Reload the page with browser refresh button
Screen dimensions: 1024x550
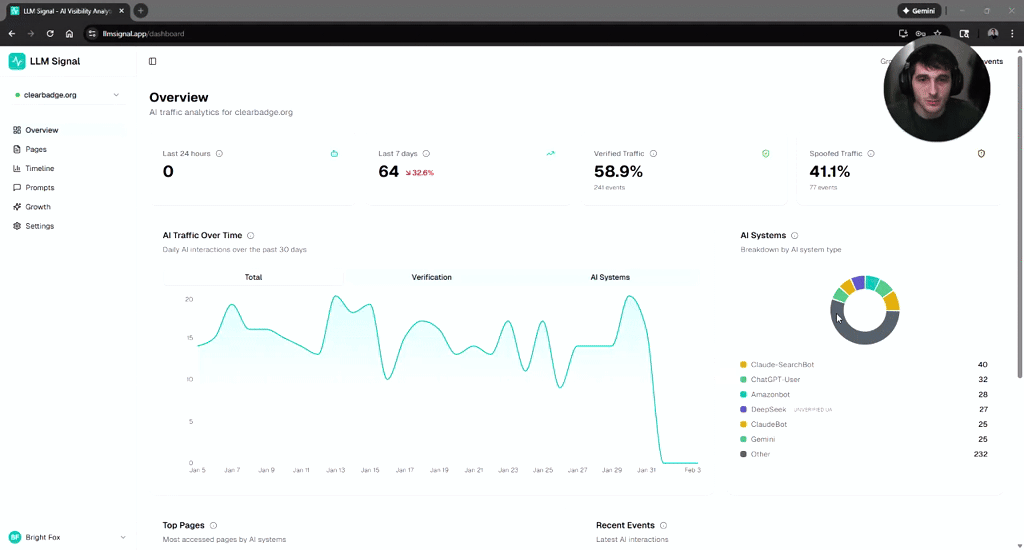(x=50, y=33)
